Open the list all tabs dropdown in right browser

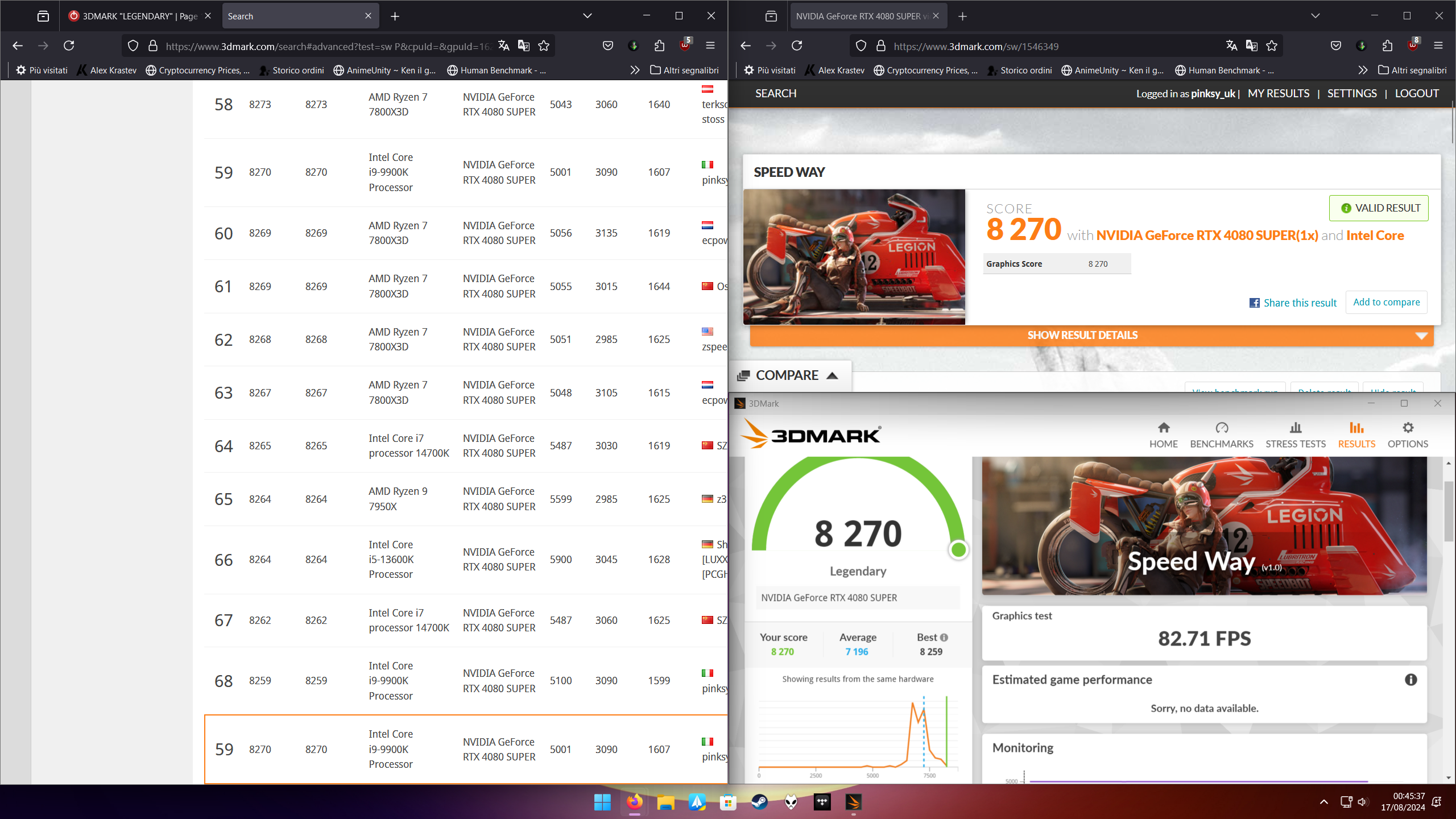[x=1316, y=16]
